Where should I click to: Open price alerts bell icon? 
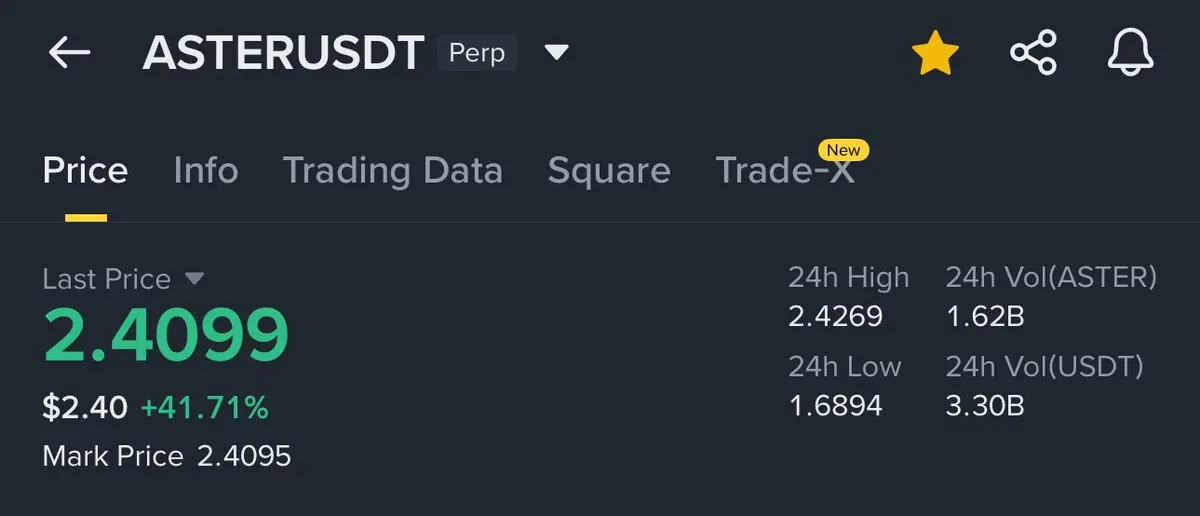coord(1131,53)
